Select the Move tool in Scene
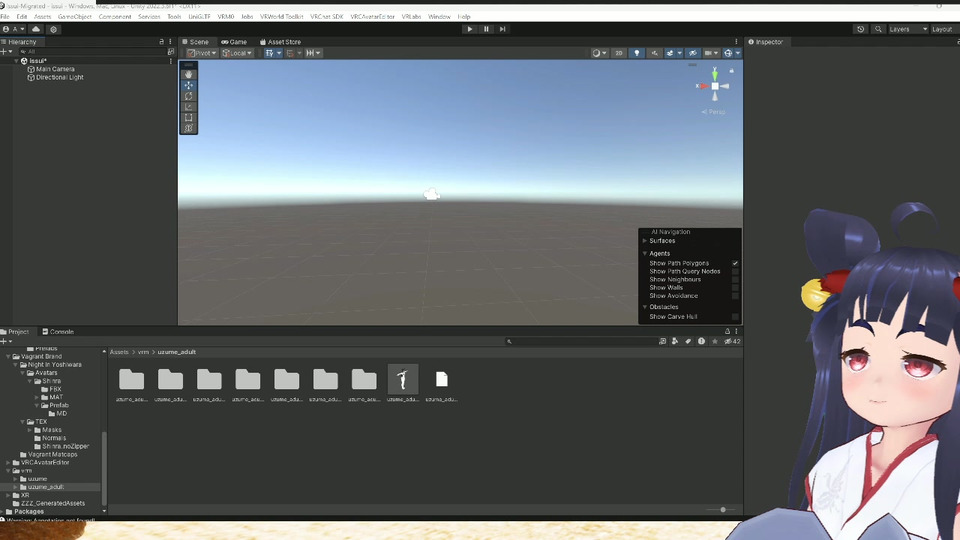Screen dimensions: 960x540 (189, 85)
